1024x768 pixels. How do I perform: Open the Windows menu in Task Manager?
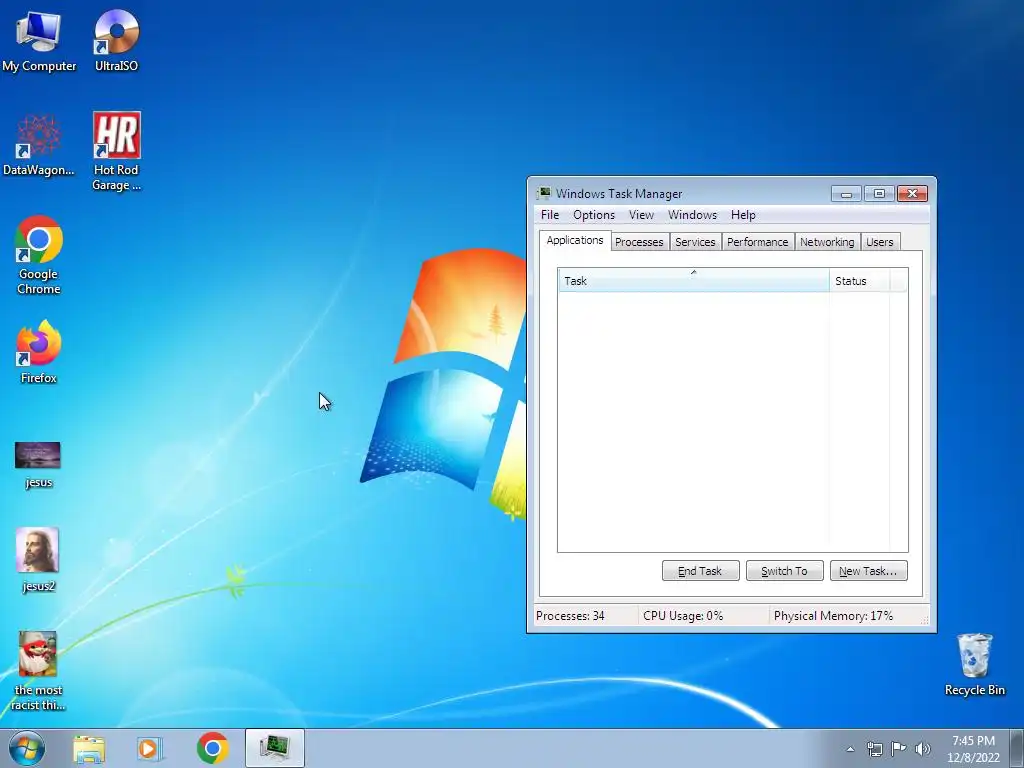pos(692,215)
